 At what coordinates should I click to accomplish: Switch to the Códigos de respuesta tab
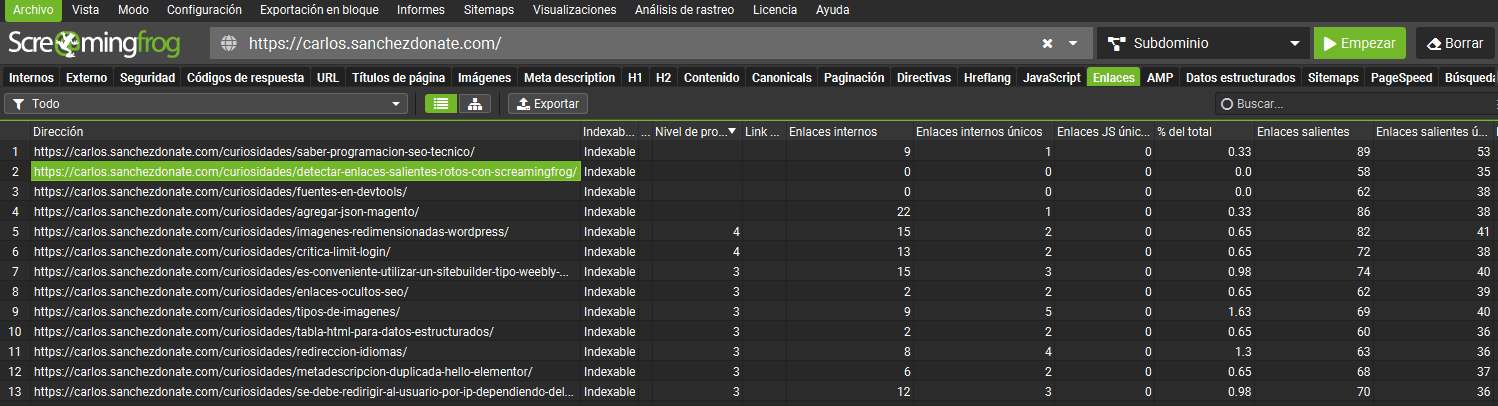pyautogui.click(x=246, y=78)
